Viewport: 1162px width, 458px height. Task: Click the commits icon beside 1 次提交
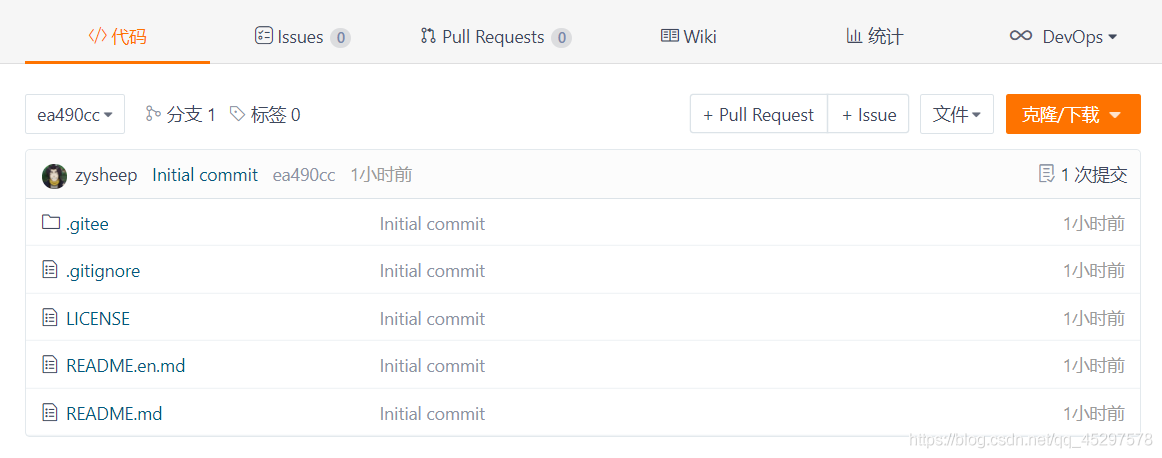[x=1047, y=175]
